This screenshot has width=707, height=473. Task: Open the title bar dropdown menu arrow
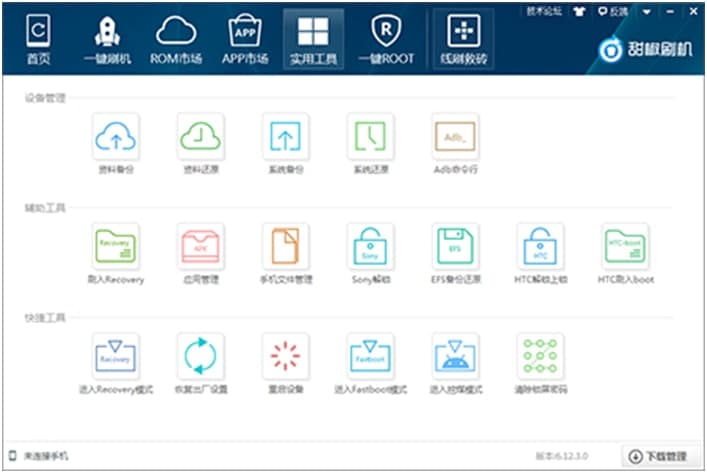(647, 12)
